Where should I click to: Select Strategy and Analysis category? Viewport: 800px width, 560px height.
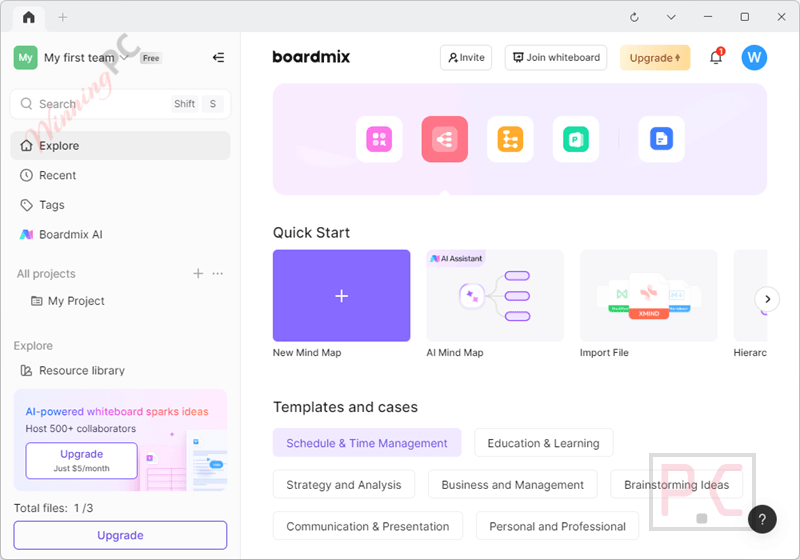(344, 485)
